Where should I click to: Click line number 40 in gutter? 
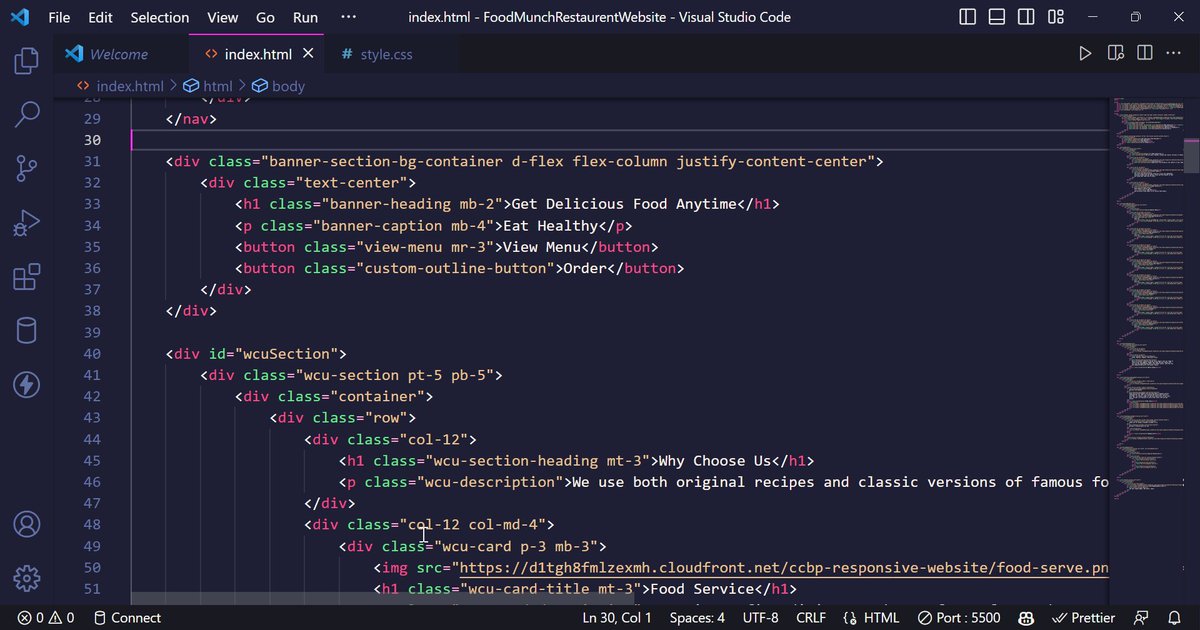coord(91,354)
